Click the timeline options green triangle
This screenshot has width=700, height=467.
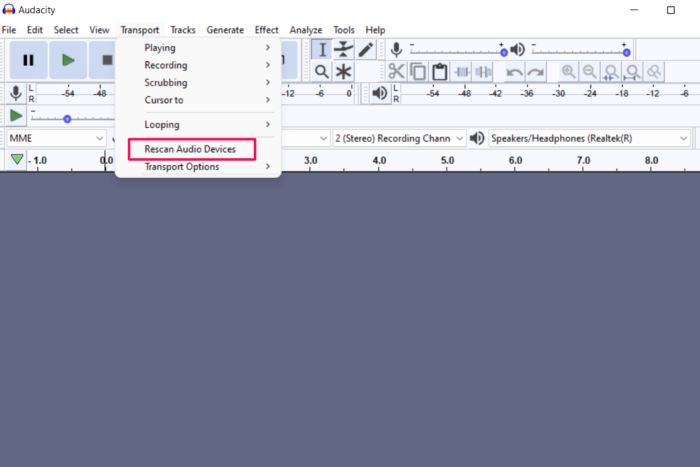coord(17,159)
